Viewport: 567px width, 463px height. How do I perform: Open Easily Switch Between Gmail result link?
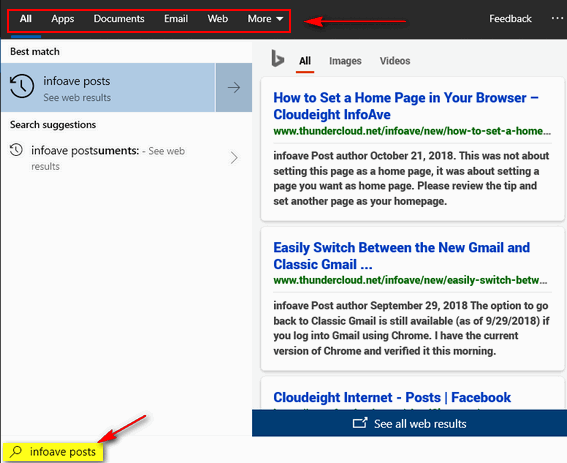click(401, 256)
